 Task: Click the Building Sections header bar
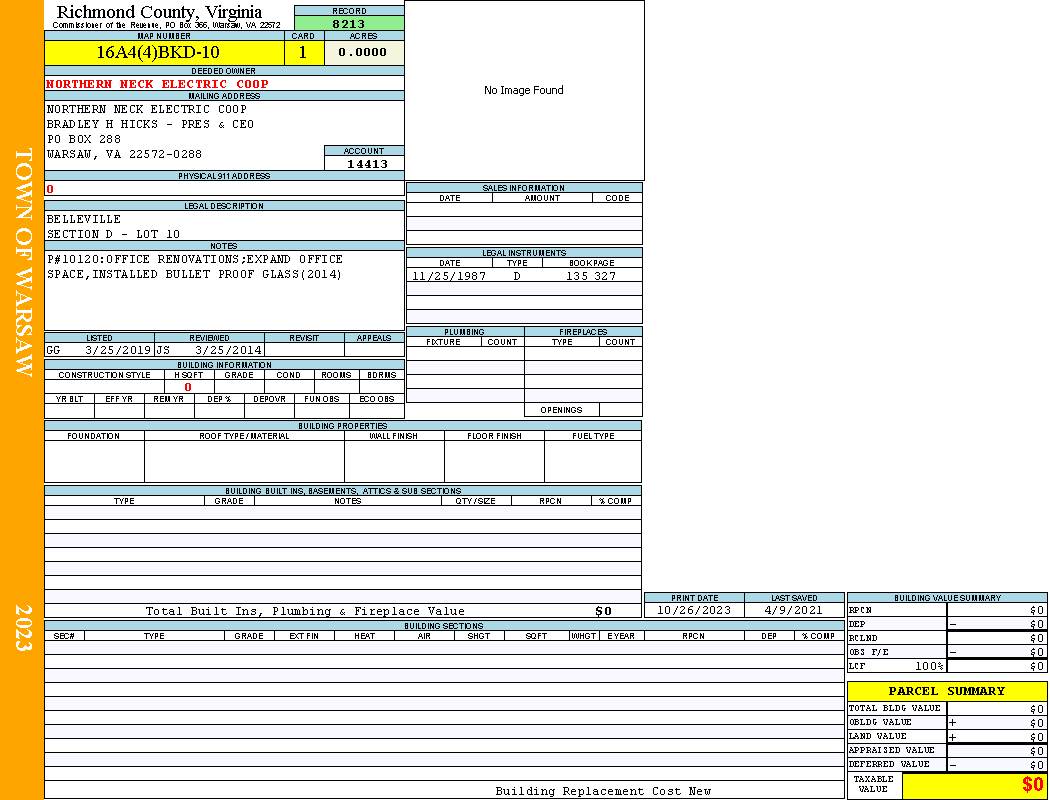click(443, 626)
